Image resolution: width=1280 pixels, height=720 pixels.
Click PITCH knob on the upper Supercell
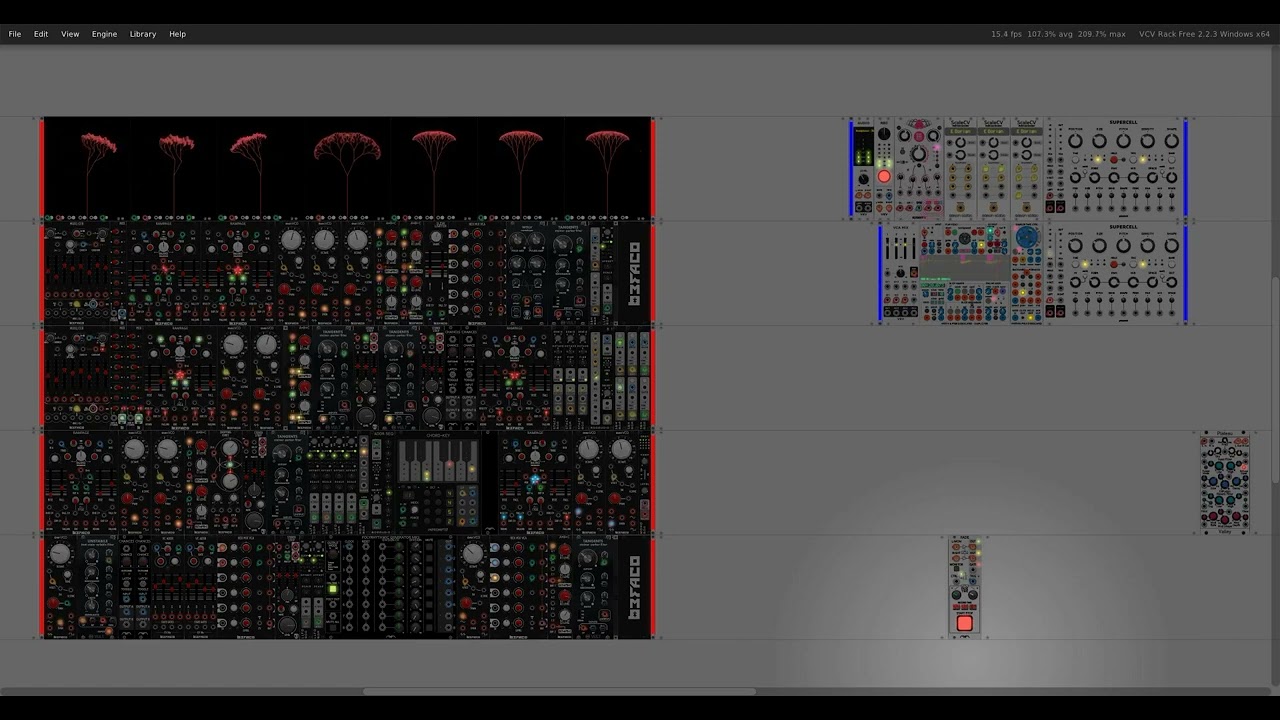1123,141
